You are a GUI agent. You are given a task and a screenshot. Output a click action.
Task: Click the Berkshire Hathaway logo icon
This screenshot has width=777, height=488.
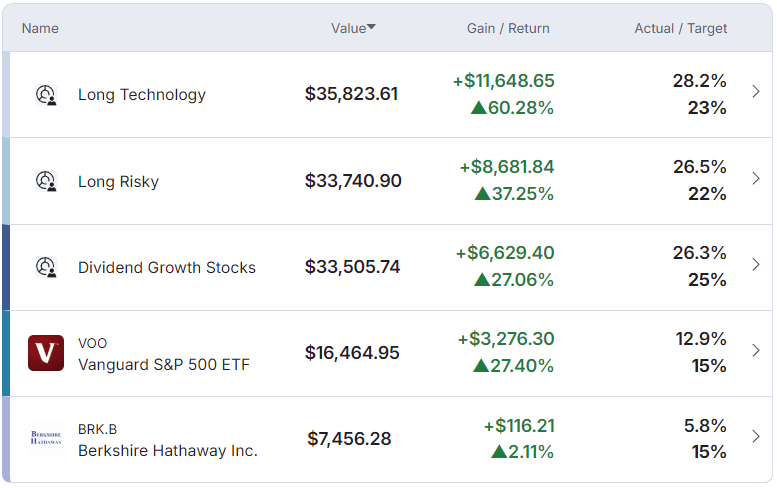click(x=46, y=438)
